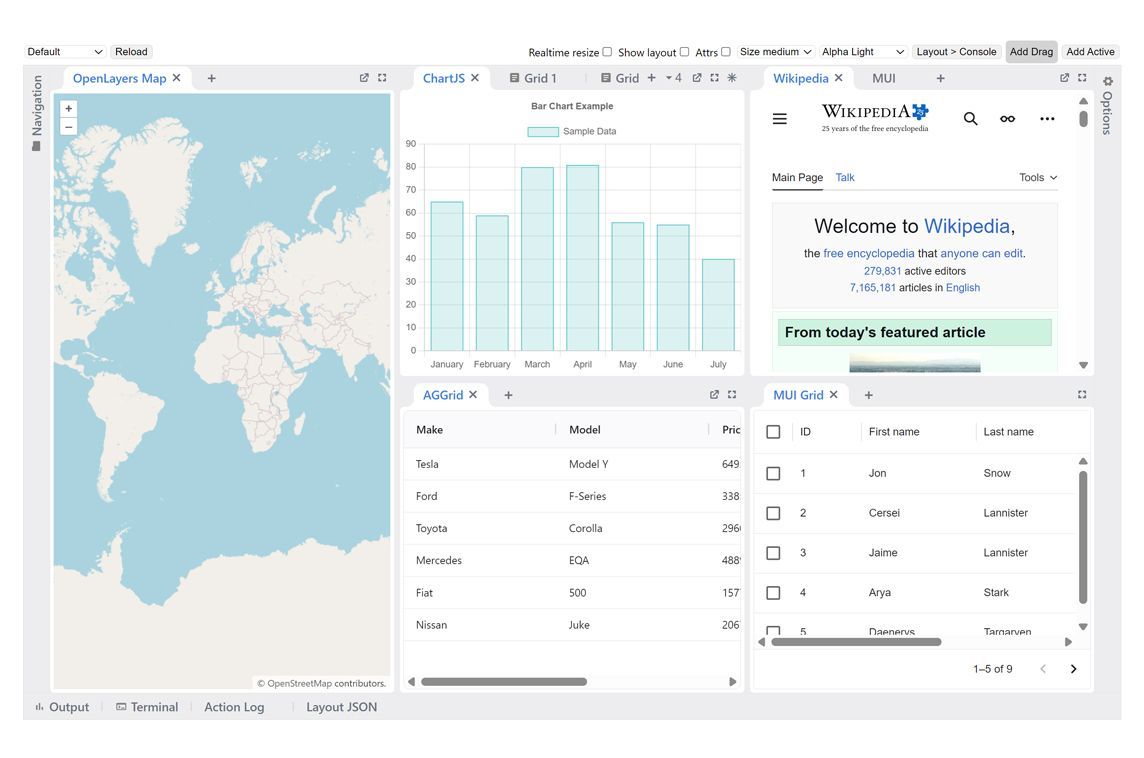Zoom in on the OpenLayers map
Image resolution: width=1144 pixels, height=758 pixels.
(x=69, y=109)
